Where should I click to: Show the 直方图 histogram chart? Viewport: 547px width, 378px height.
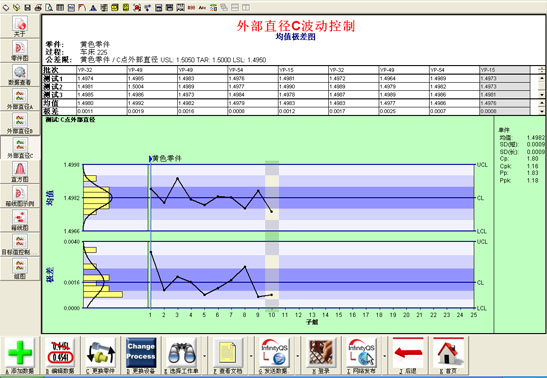coord(20,172)
